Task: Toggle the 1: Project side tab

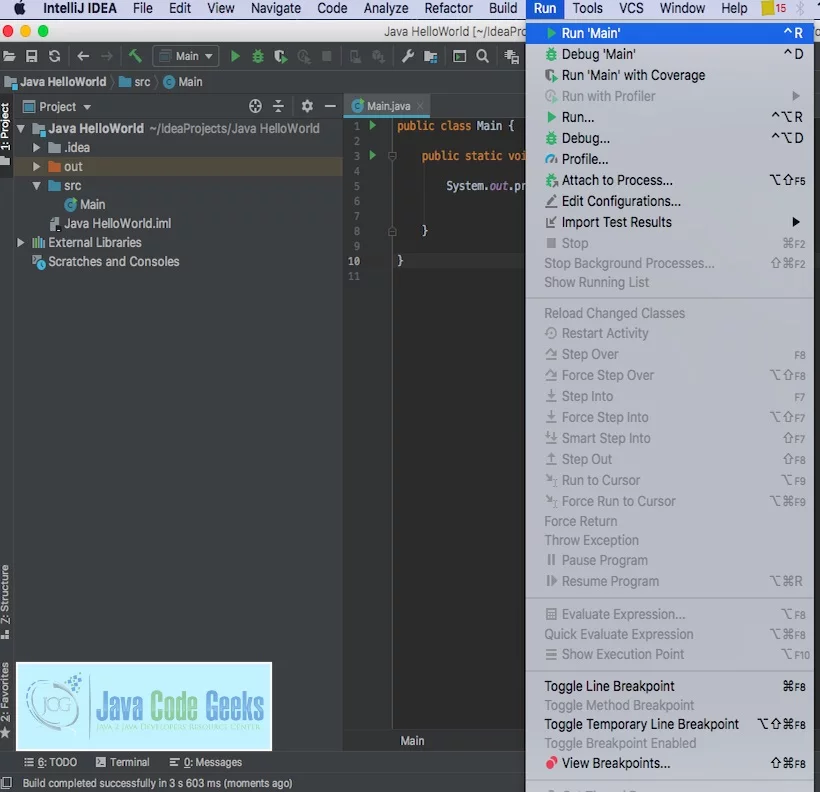Action: (5, 133)
